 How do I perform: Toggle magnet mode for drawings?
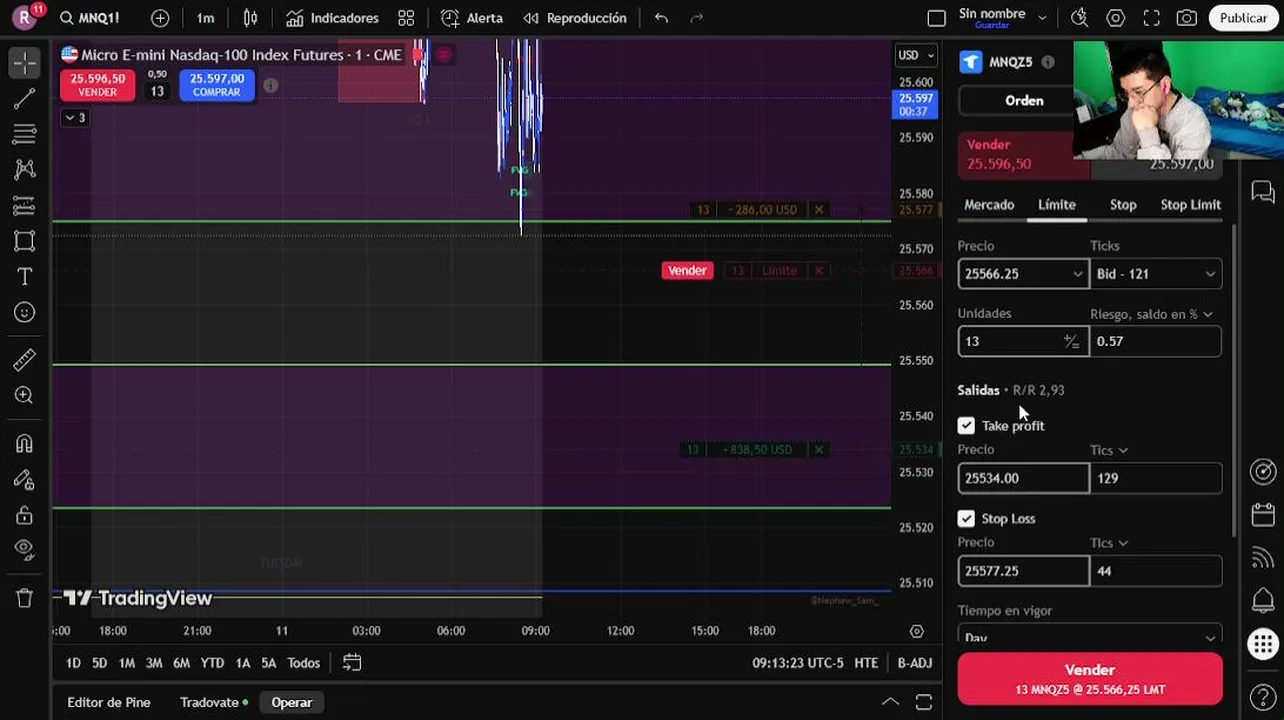[25, 444]
